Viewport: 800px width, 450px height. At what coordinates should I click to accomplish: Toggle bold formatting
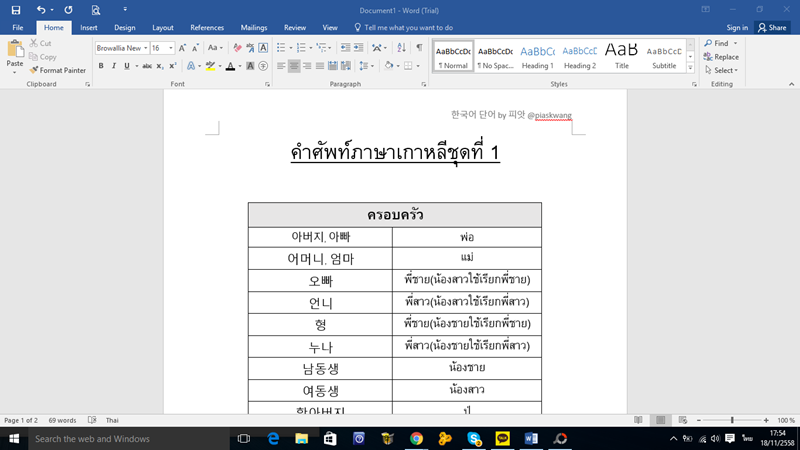tap(101, 66)
